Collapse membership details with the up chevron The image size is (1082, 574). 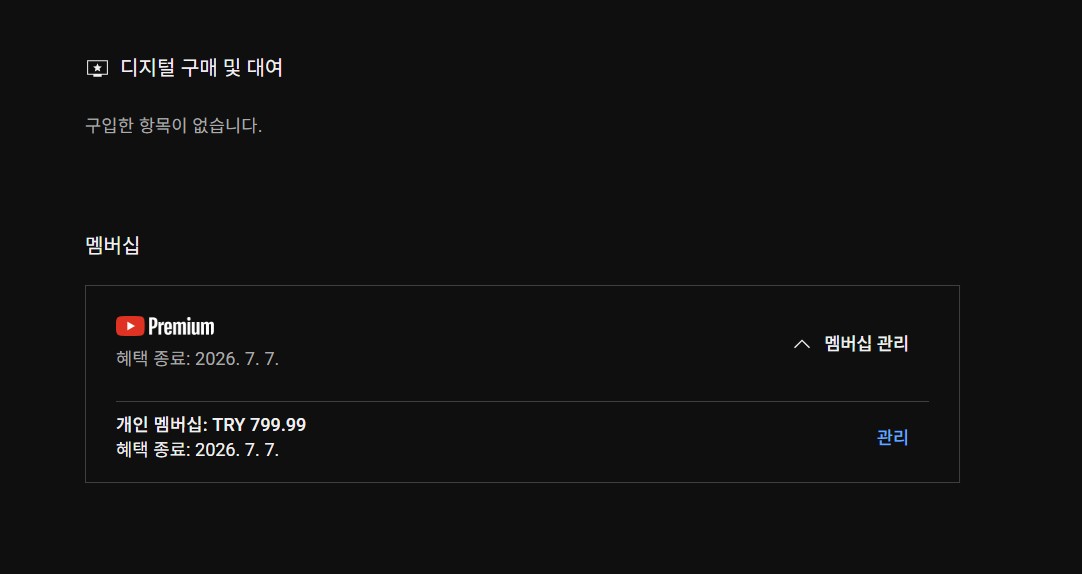tap(802, 344)
